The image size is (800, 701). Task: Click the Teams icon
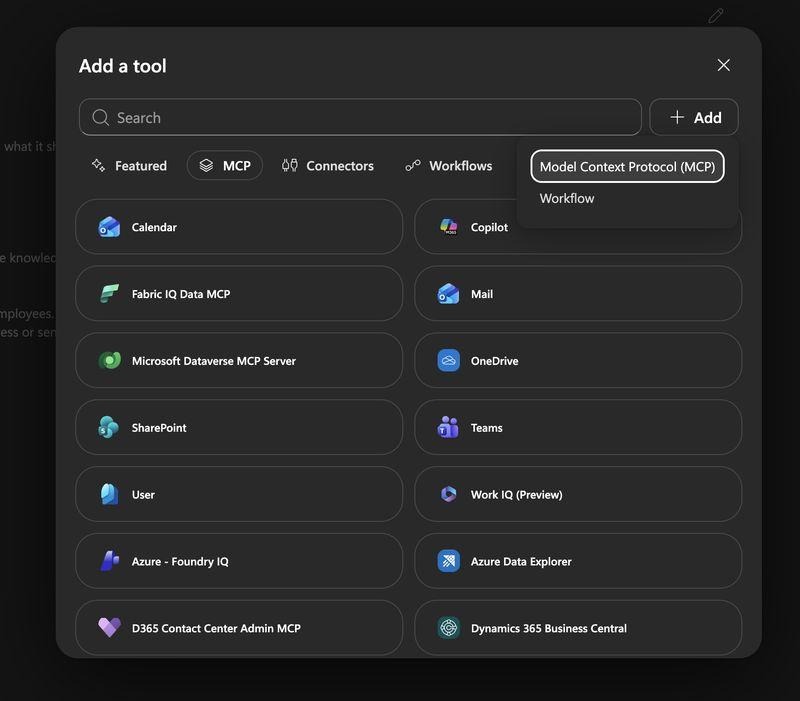448,428
